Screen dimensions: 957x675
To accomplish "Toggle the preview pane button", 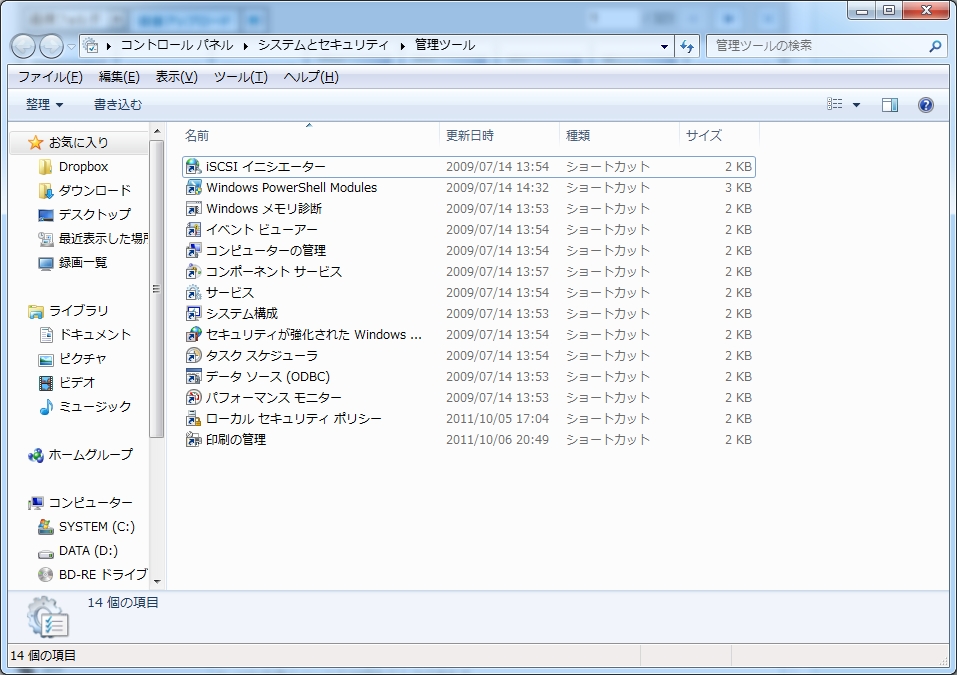I will [x=890, y=105].
